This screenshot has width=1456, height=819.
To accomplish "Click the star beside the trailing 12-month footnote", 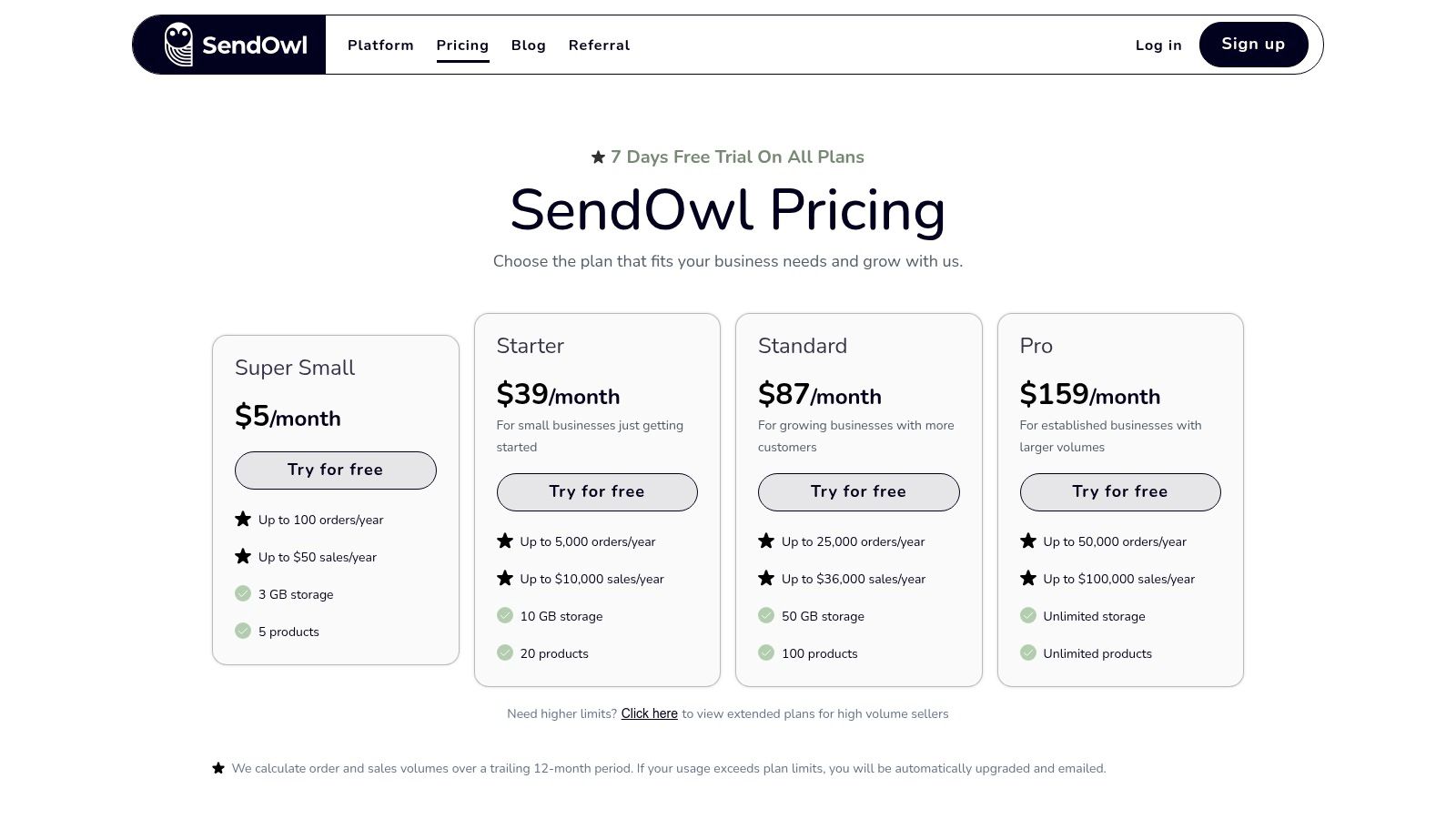I will coord(218,767).
